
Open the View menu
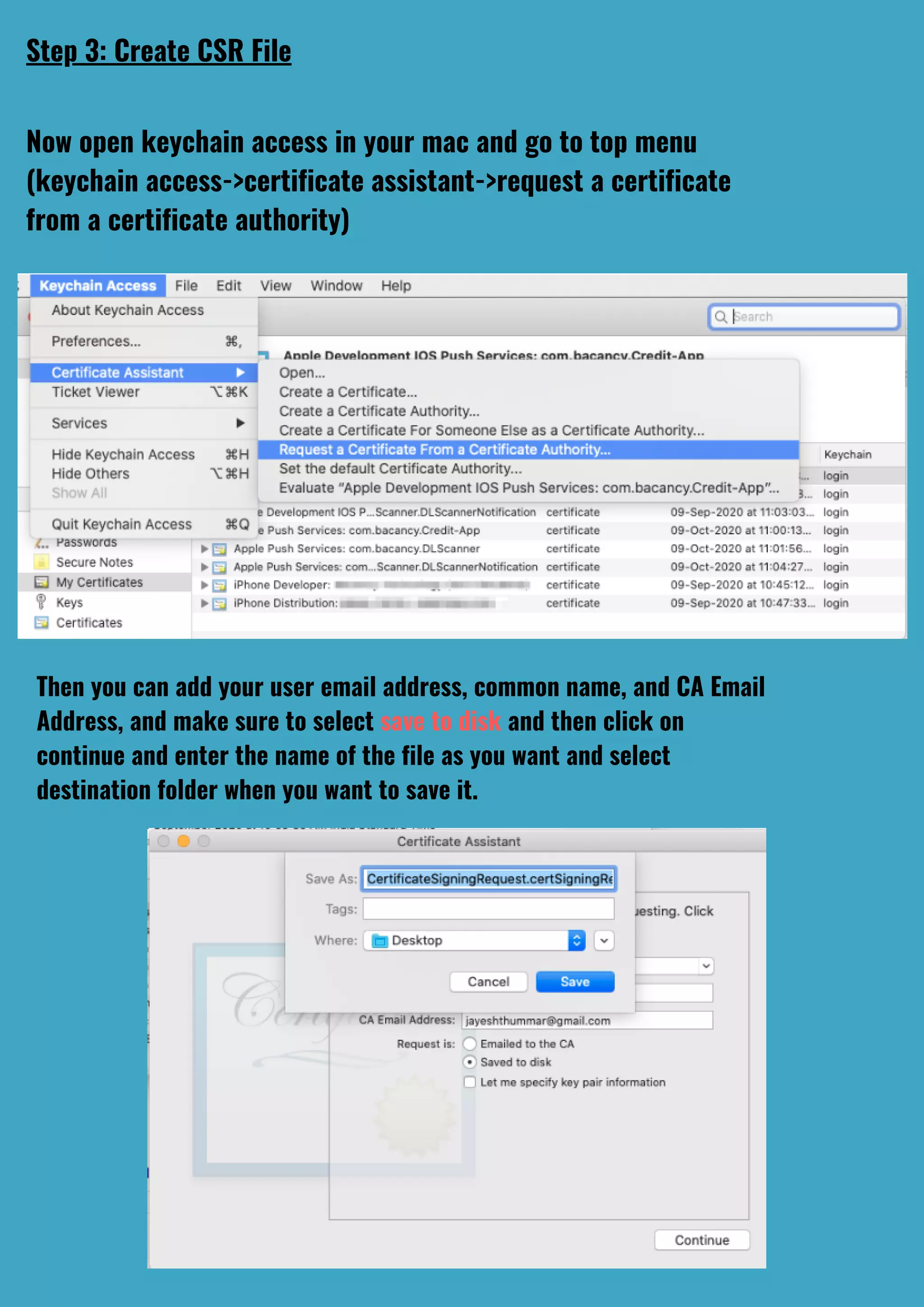coord(276,286)
